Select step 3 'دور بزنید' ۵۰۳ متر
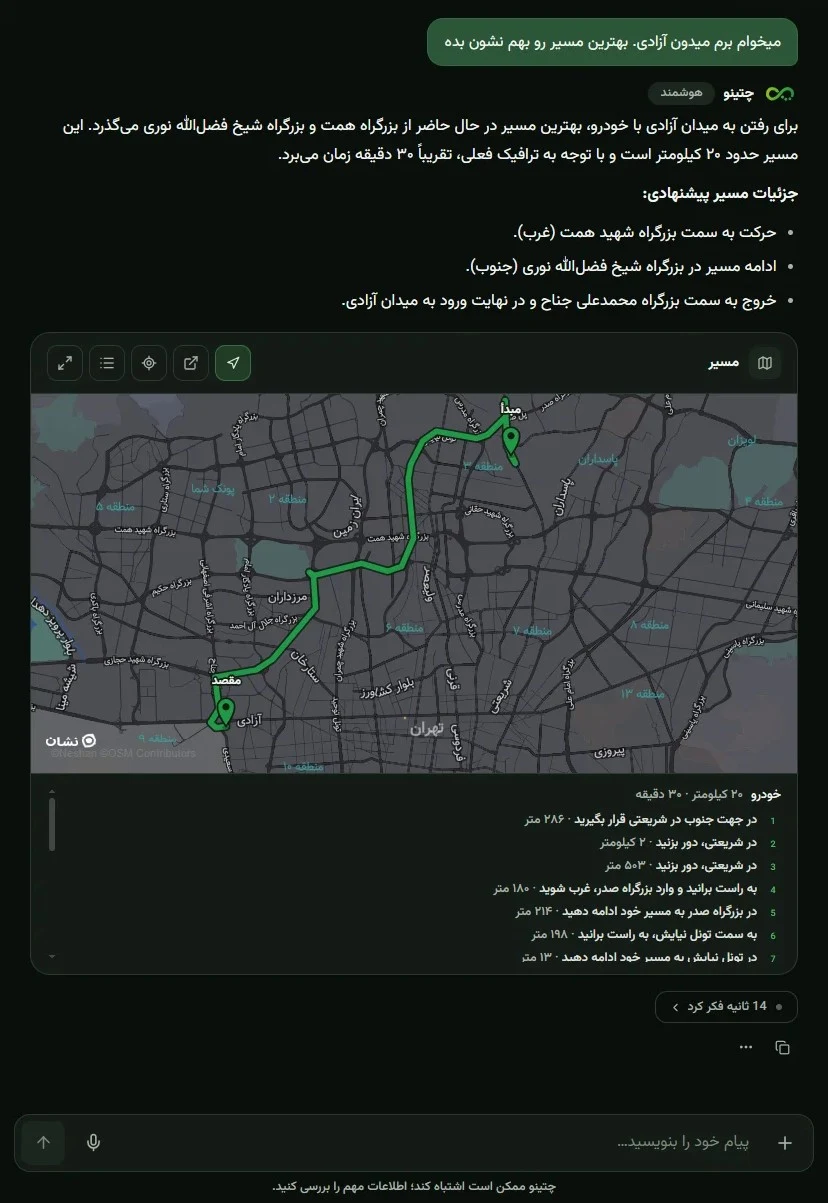The width and height of the screenshot is (828, 1203). (x=681, y=866)
